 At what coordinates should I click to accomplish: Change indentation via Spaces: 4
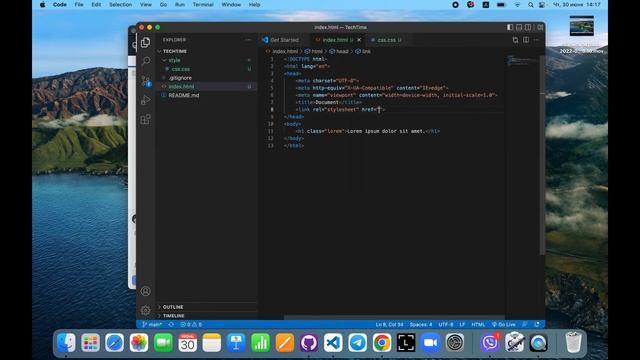pyautogui.click(x=421, y=324)
